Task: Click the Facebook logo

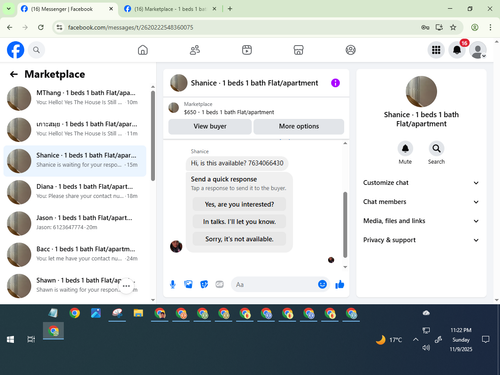Action: [x=16, y=50]
